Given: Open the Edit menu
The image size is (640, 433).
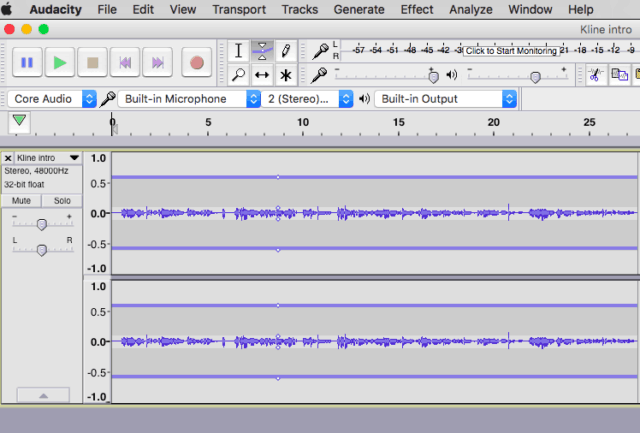Looking at the screenshot, I should [143, 9].
